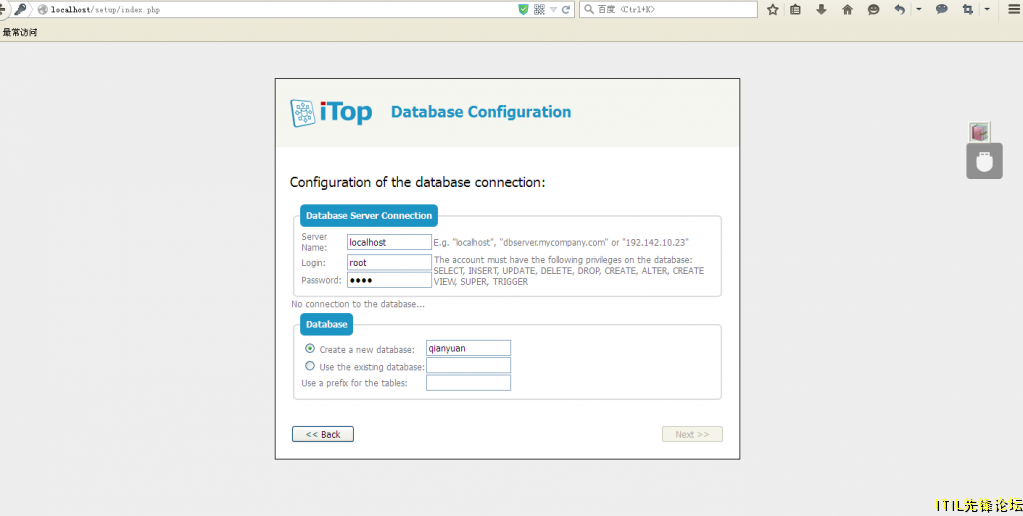Image resolution: width=1023 pixels, height=516 pixels.
Task: Go to the home page icon
Action: tap(847, 9)
